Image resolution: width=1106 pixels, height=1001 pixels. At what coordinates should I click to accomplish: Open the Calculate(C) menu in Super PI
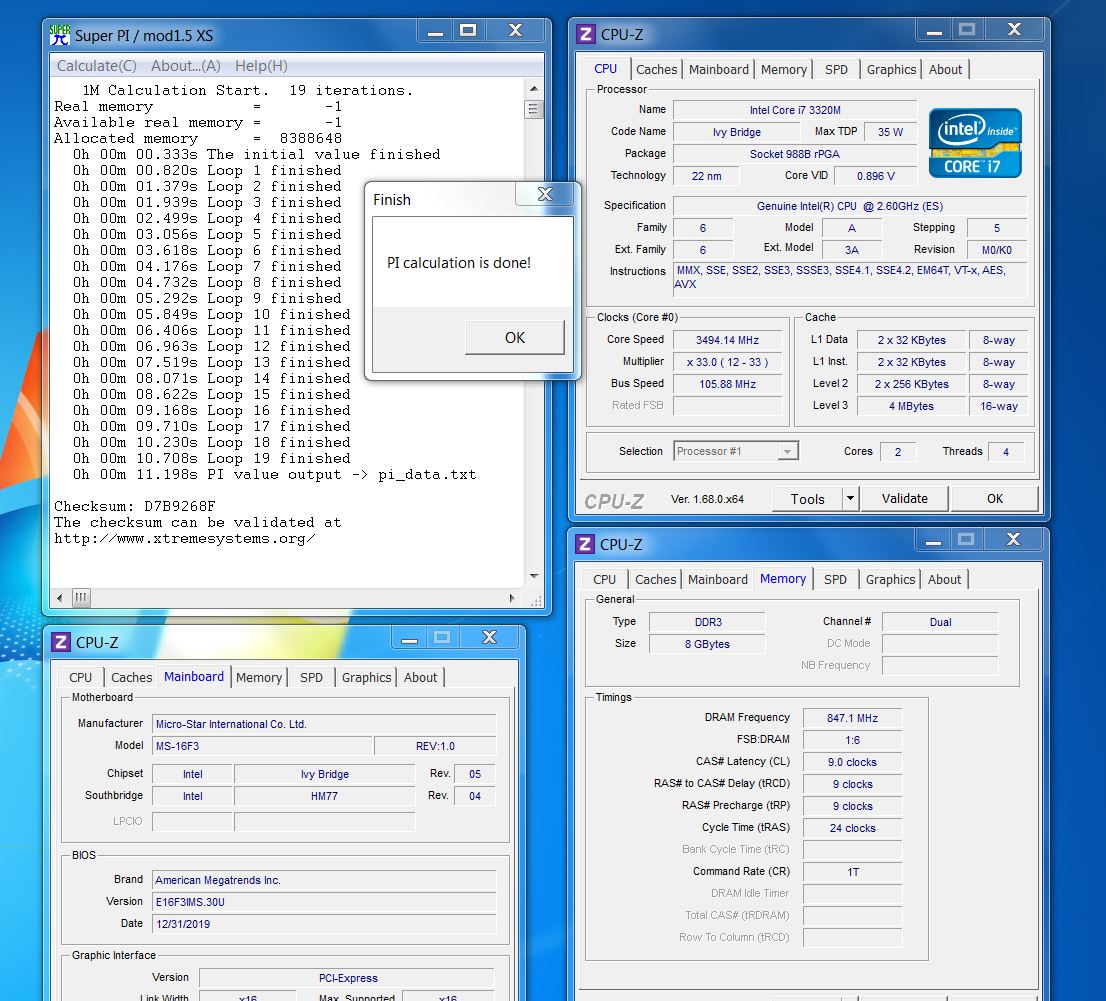click(x=97, y=66)
